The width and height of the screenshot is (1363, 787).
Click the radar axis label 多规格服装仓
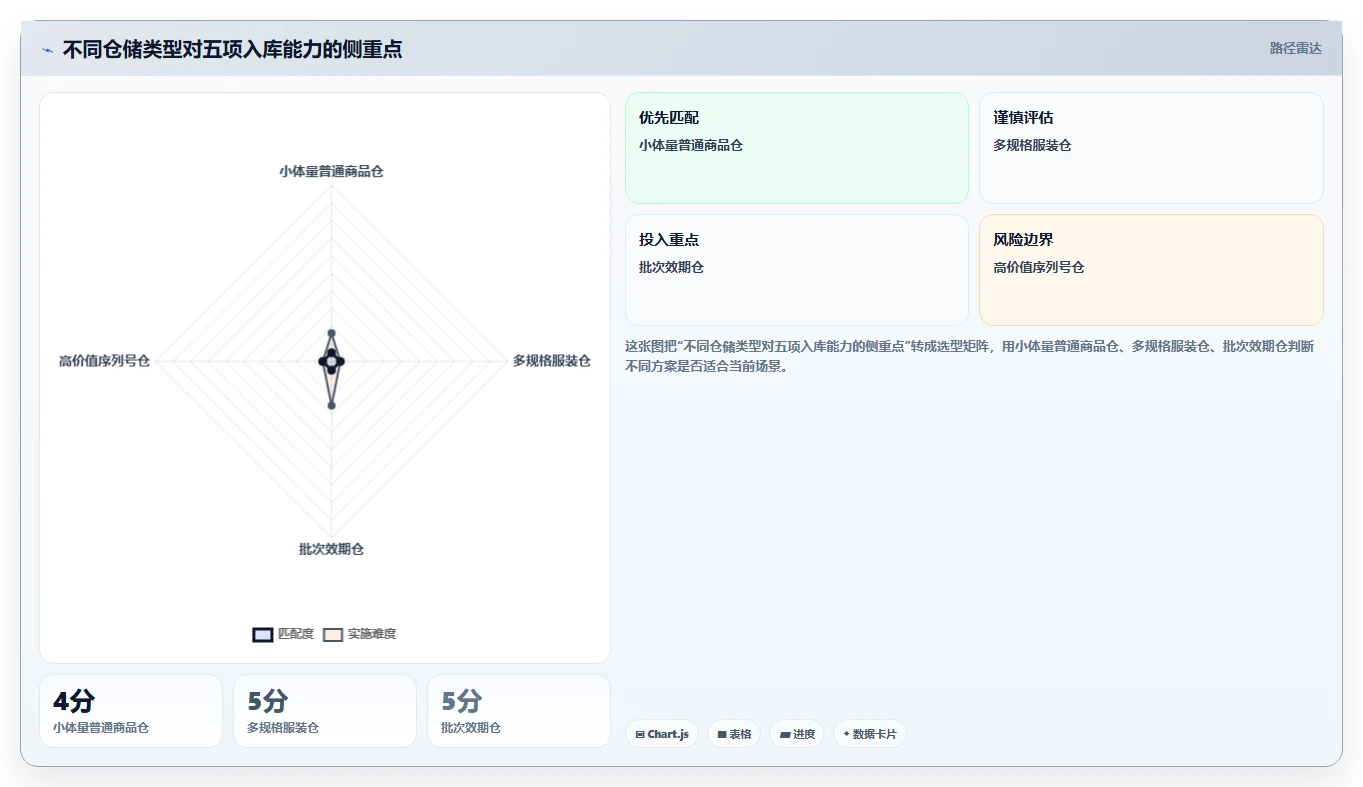pos(552,361)
